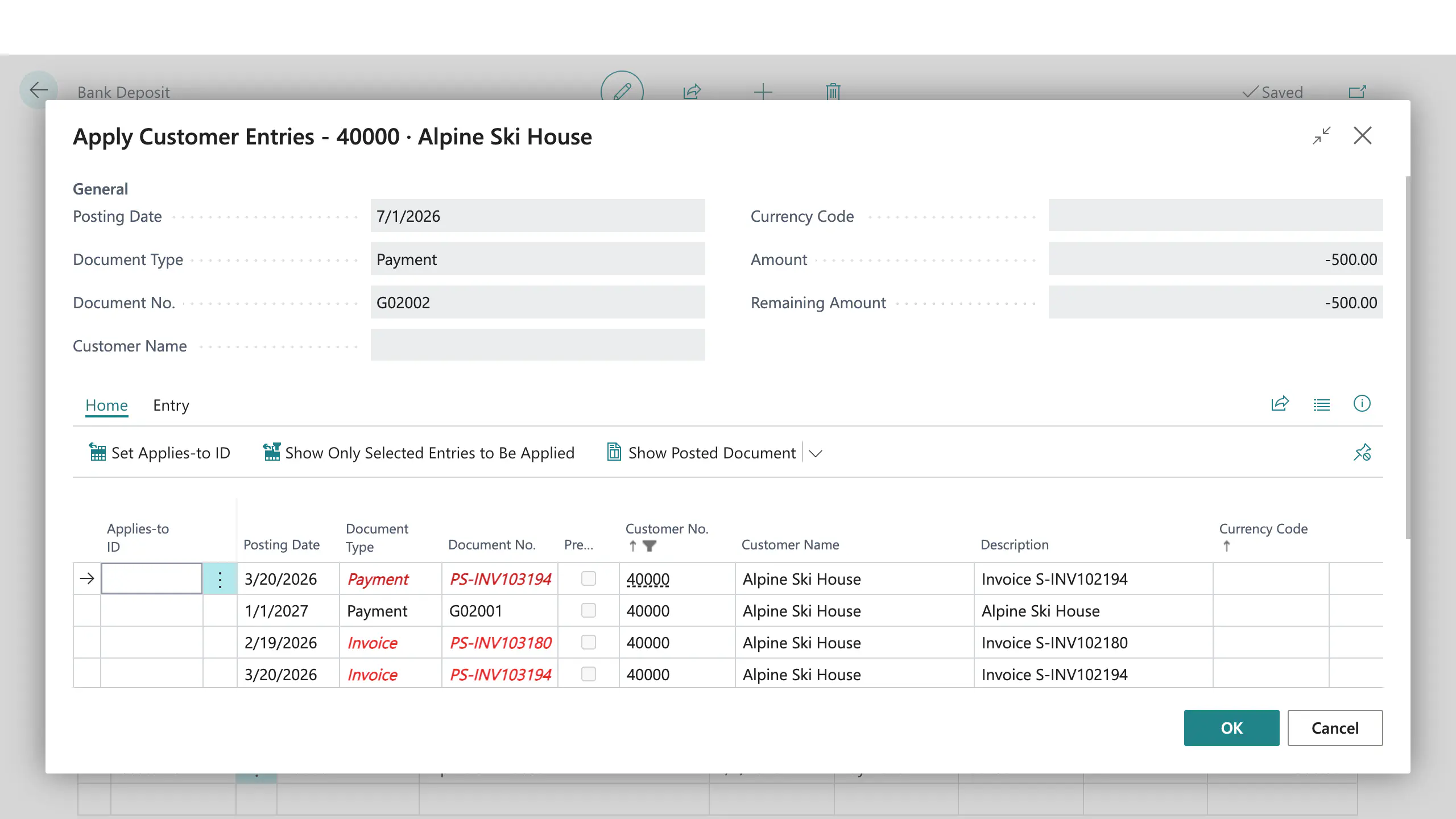1456x819 pixels.
Task: Toggle Prepayment checkbox for PS-INV103180 row
Action: point(589,642)
